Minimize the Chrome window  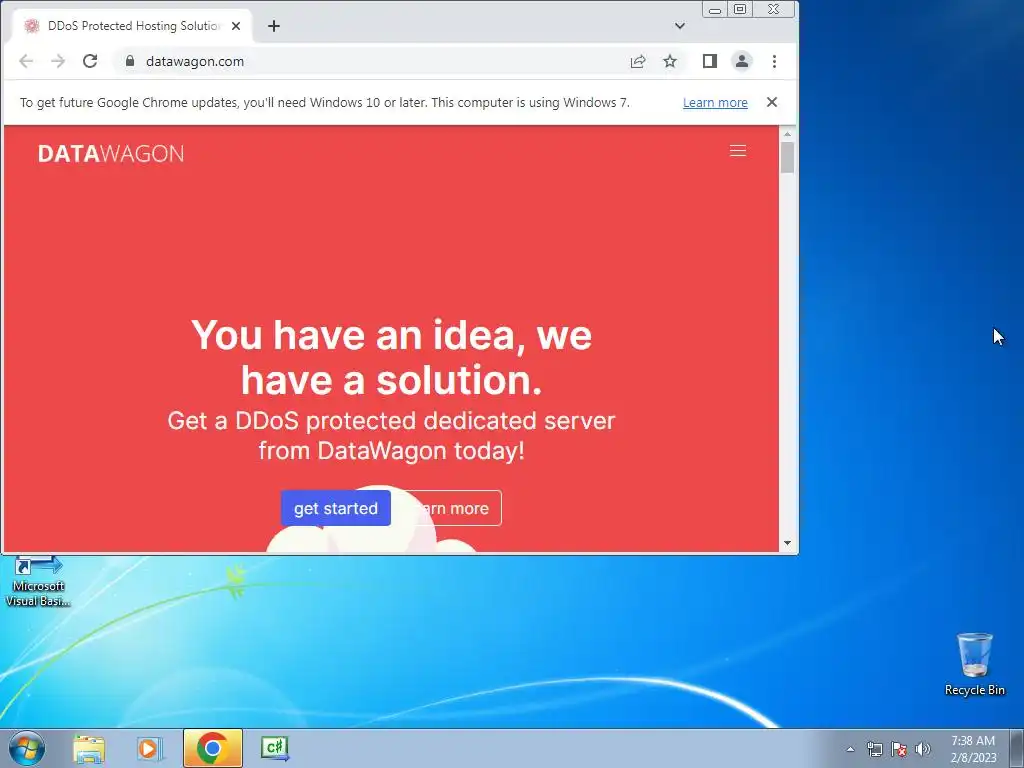pos(715,9)
